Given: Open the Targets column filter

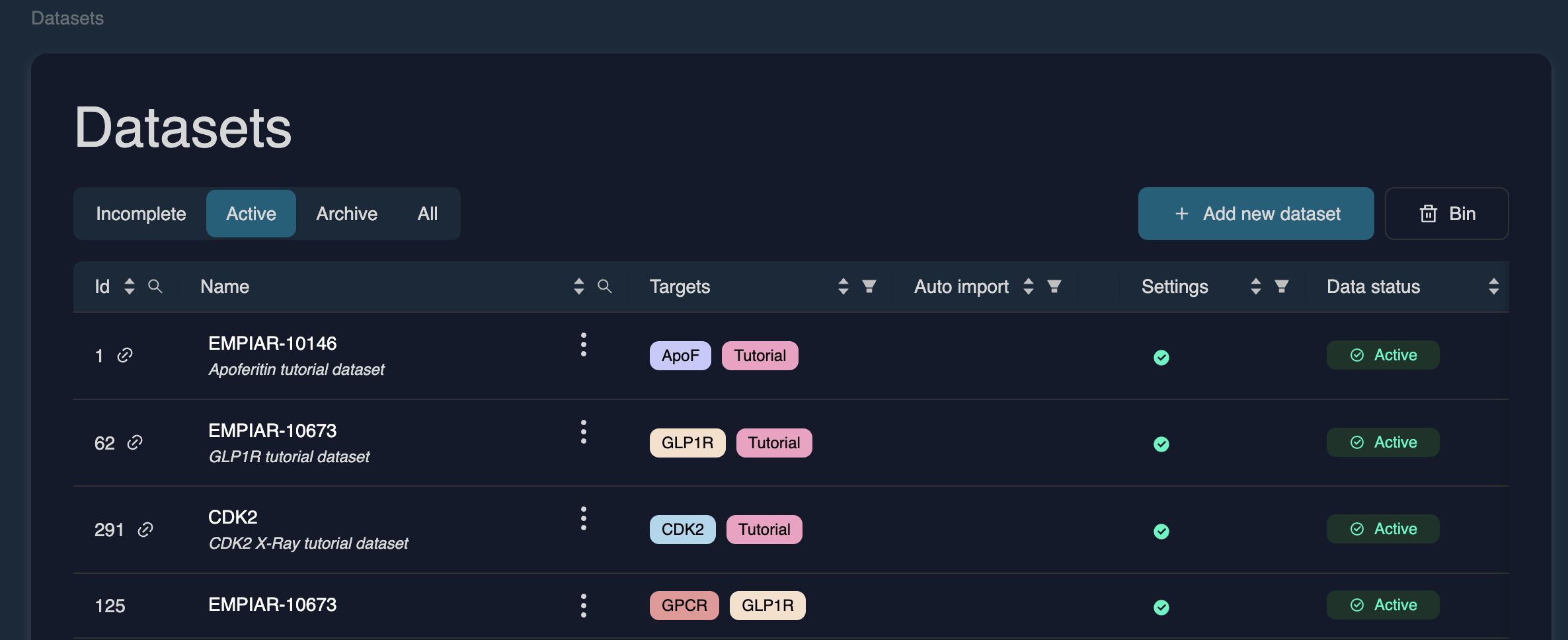Looking at the screenshot, I should [x=869, y=286].
